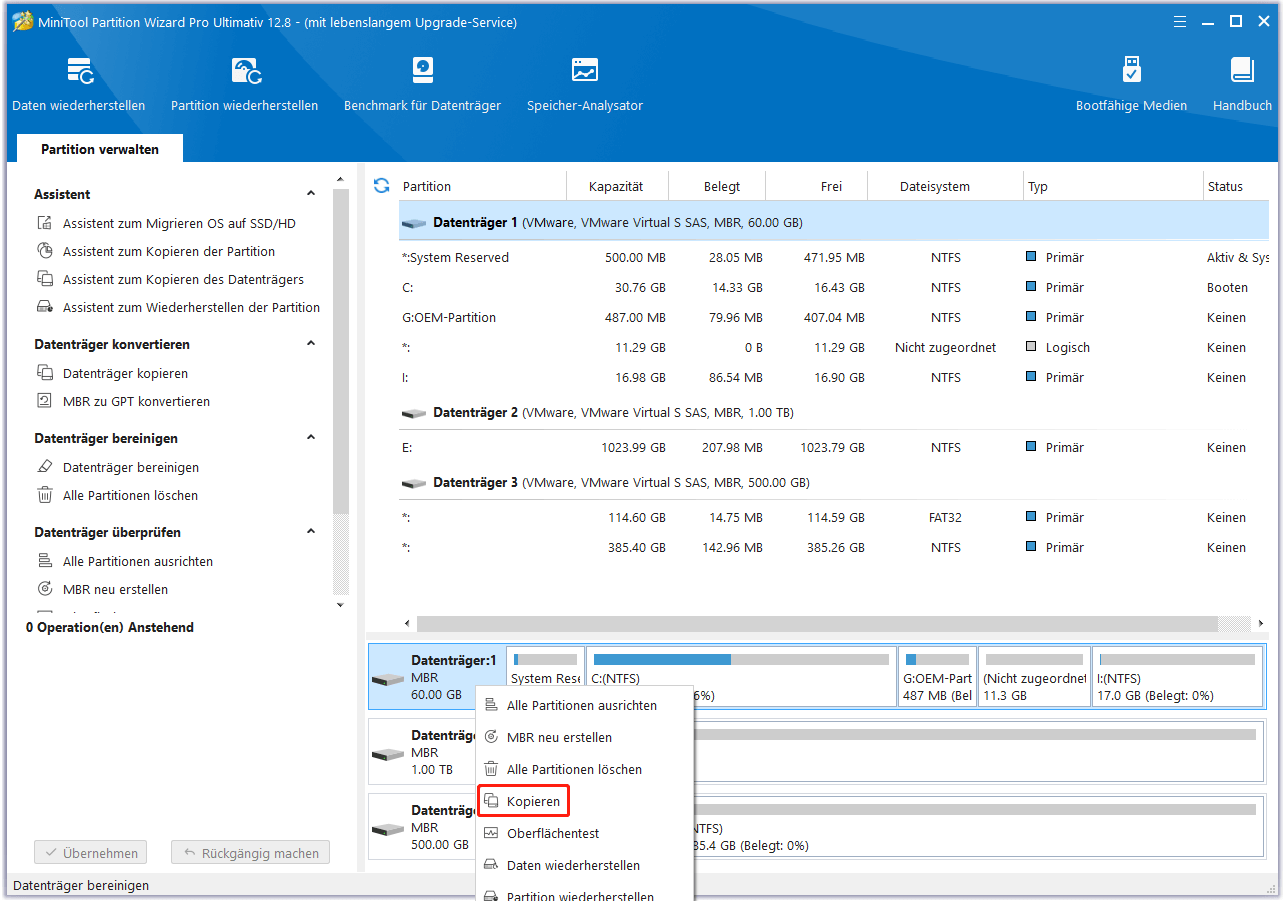Choose MBR neu erstellen in context menu
Screen dimensions: 1284x901
[x=585, y=738]
